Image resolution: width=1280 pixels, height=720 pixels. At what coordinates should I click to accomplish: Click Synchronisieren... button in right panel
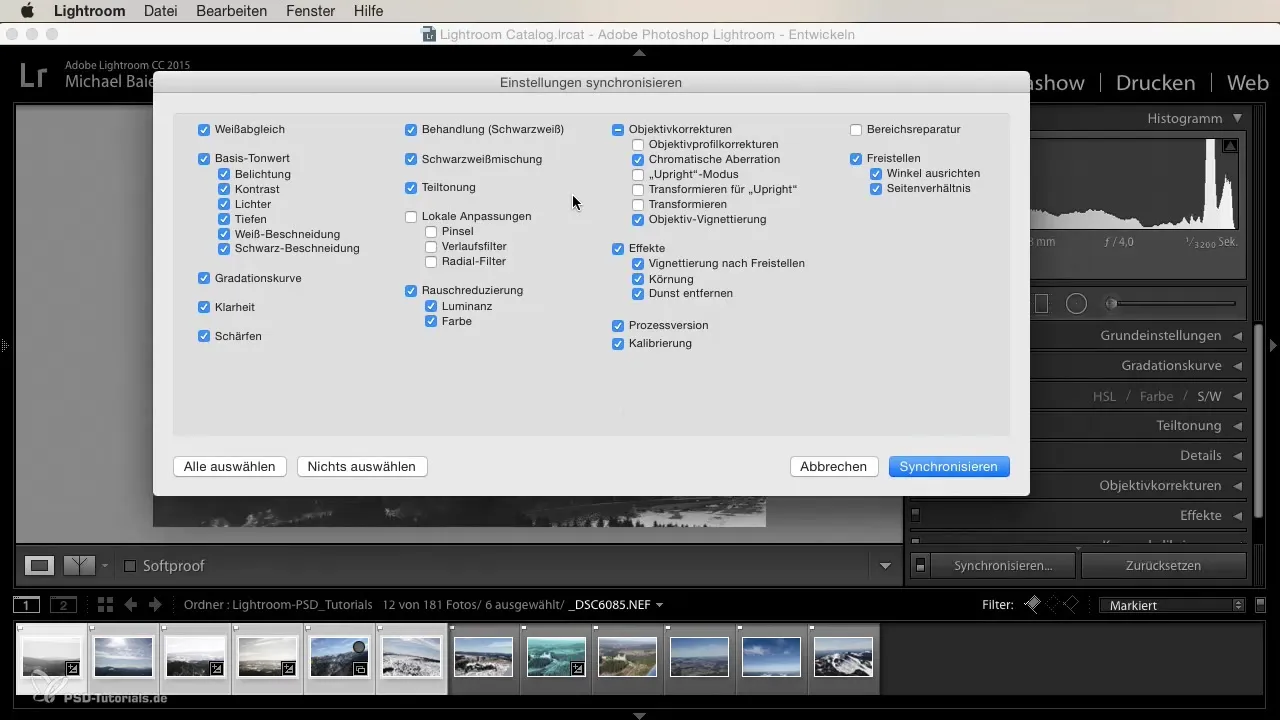[1003, 565]
